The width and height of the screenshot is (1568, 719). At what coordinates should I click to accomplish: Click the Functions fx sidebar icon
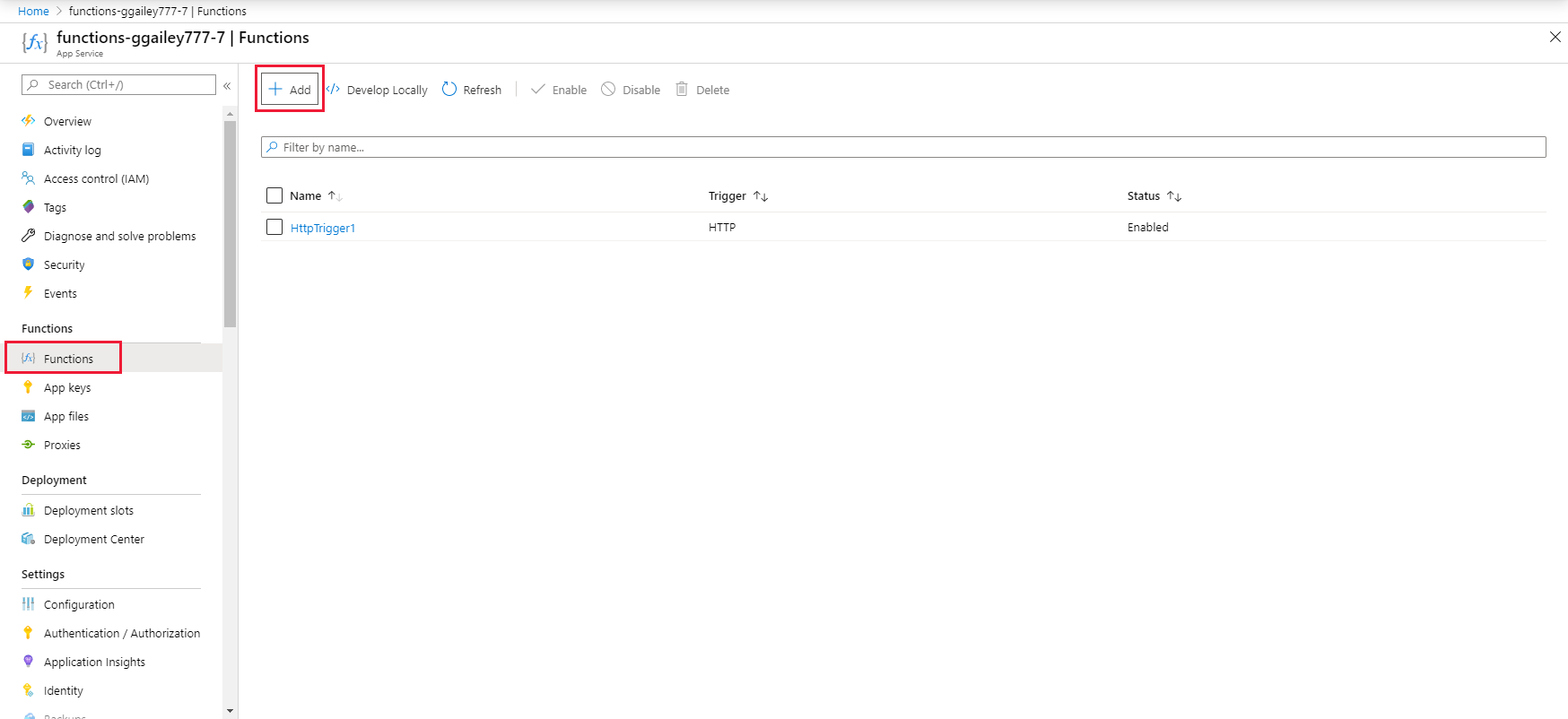pyautogui.click(x=29, y=358)
